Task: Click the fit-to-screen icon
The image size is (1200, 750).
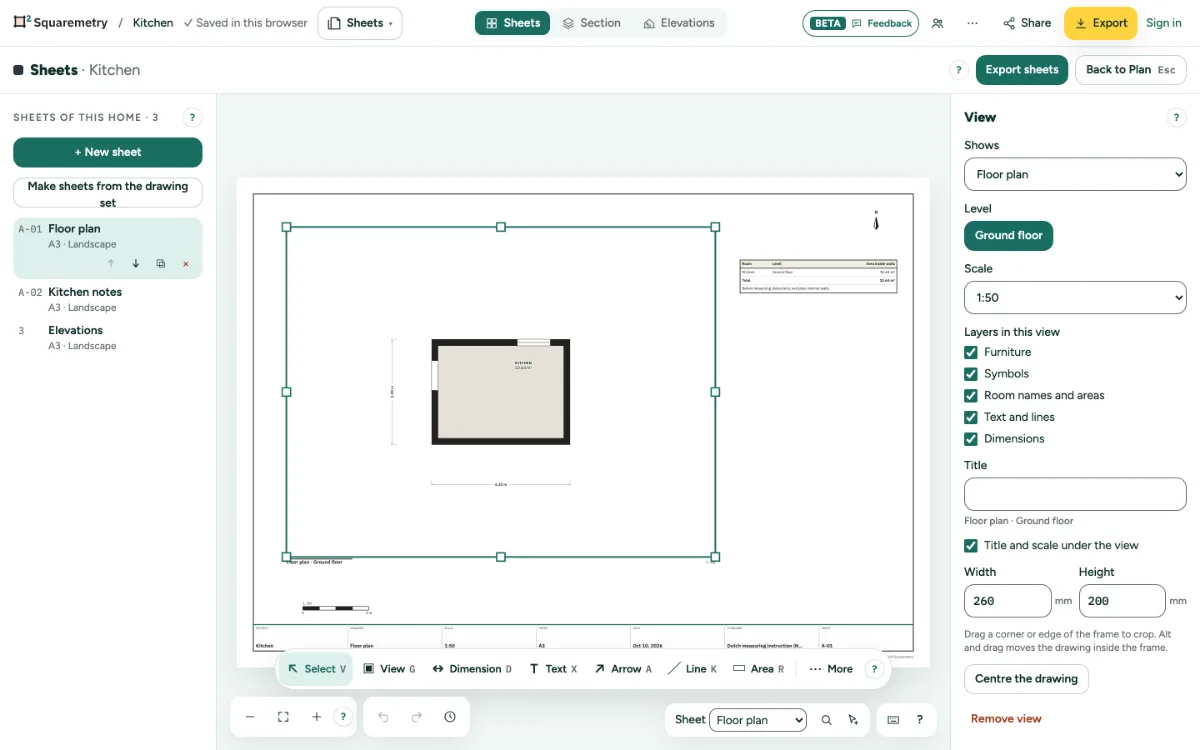Action: click(x=283, y=717)
